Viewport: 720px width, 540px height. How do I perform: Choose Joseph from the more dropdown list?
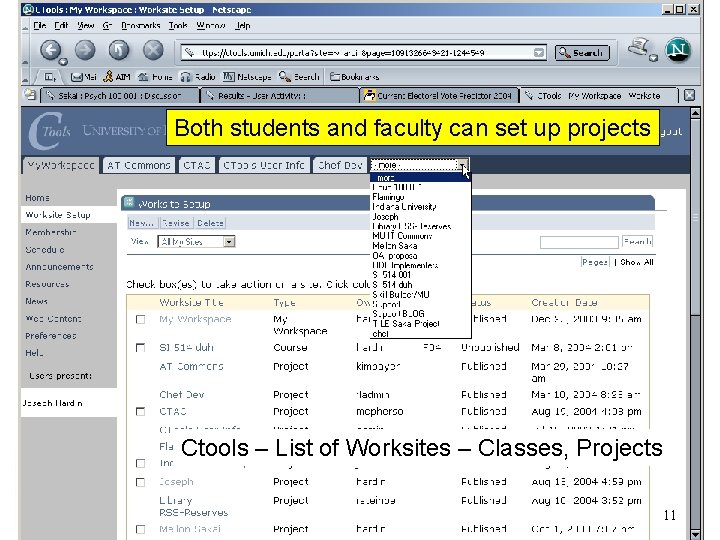pyautogui.click(x=385, y=216)
